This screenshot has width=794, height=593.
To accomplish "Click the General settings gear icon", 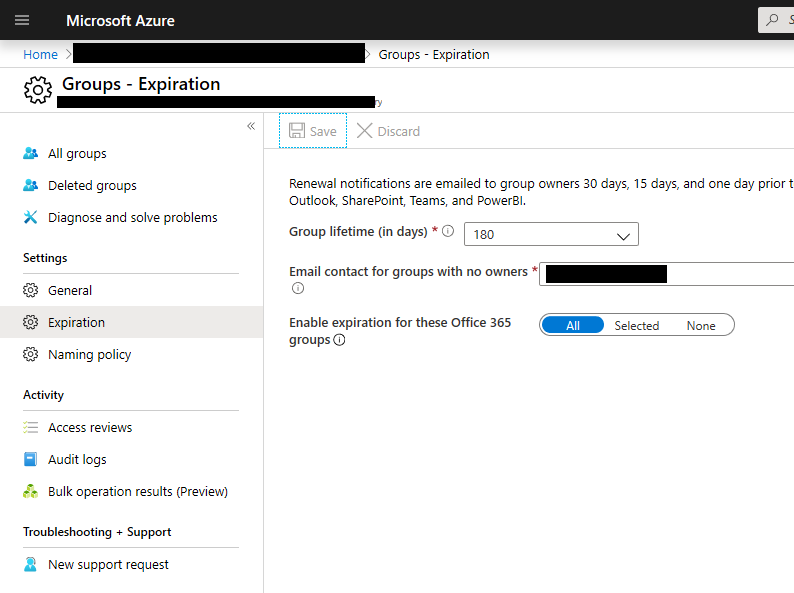I will [x=31, y=291].
